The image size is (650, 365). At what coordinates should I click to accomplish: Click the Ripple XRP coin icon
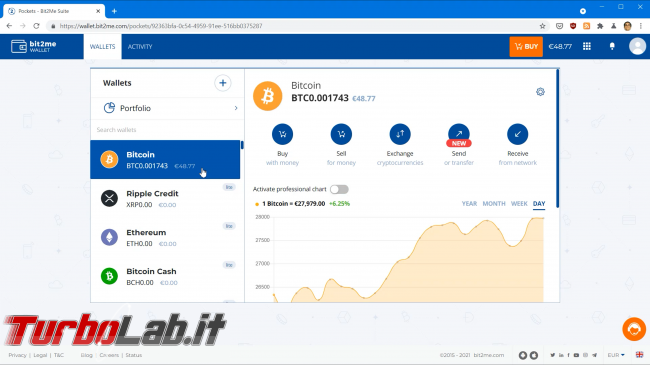(109, 198)
